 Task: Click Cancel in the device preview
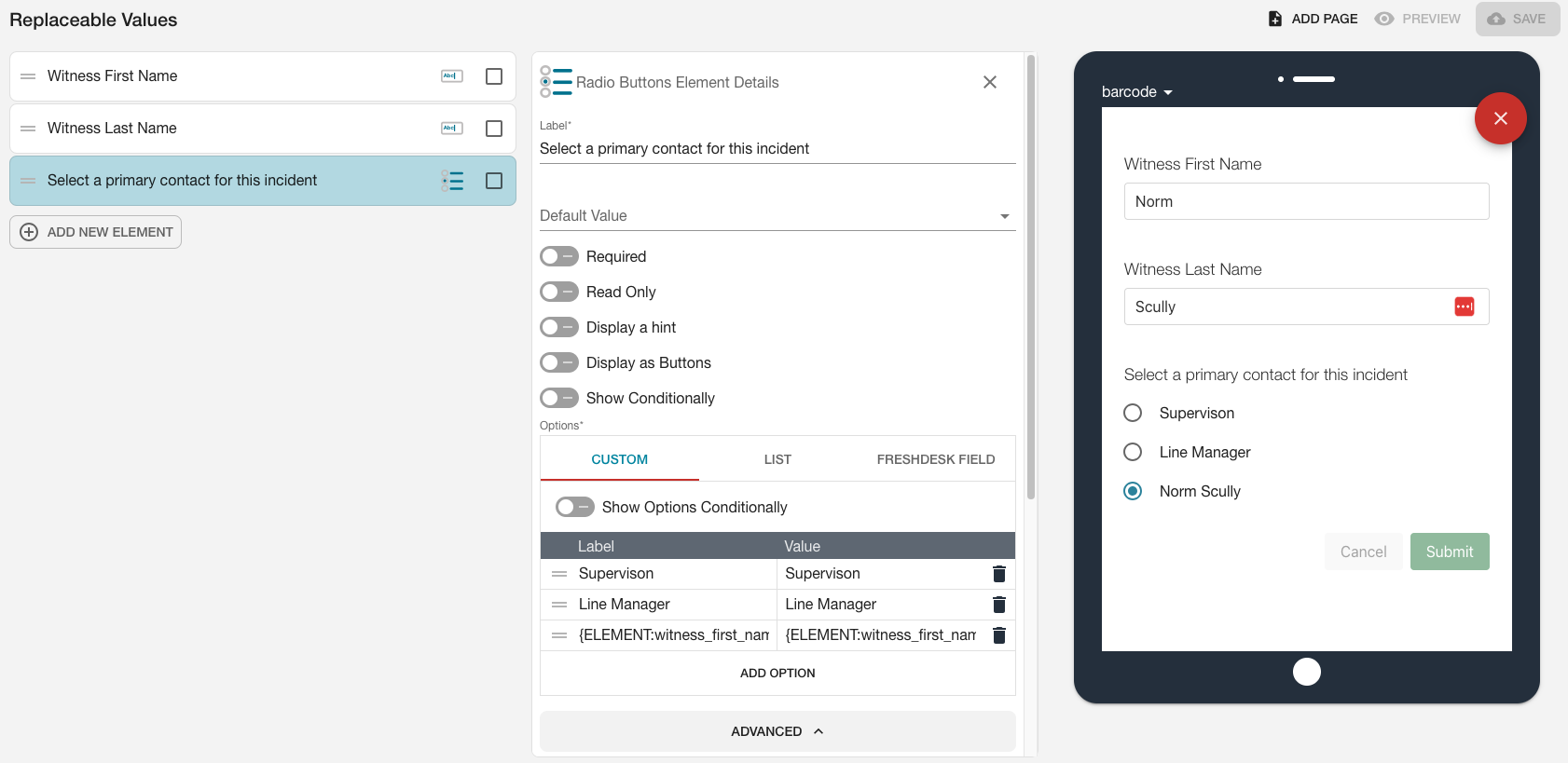[x=1363, y=552]
